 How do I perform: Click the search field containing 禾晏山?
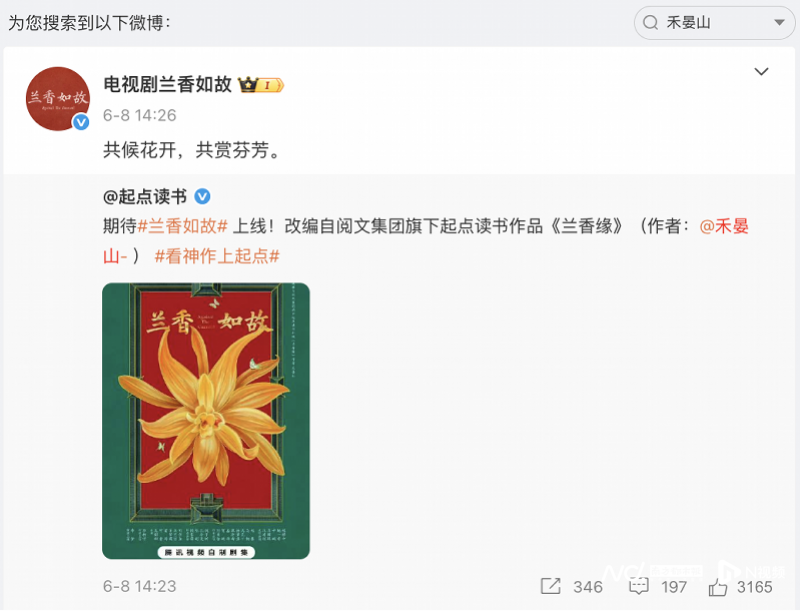point(714,23)
